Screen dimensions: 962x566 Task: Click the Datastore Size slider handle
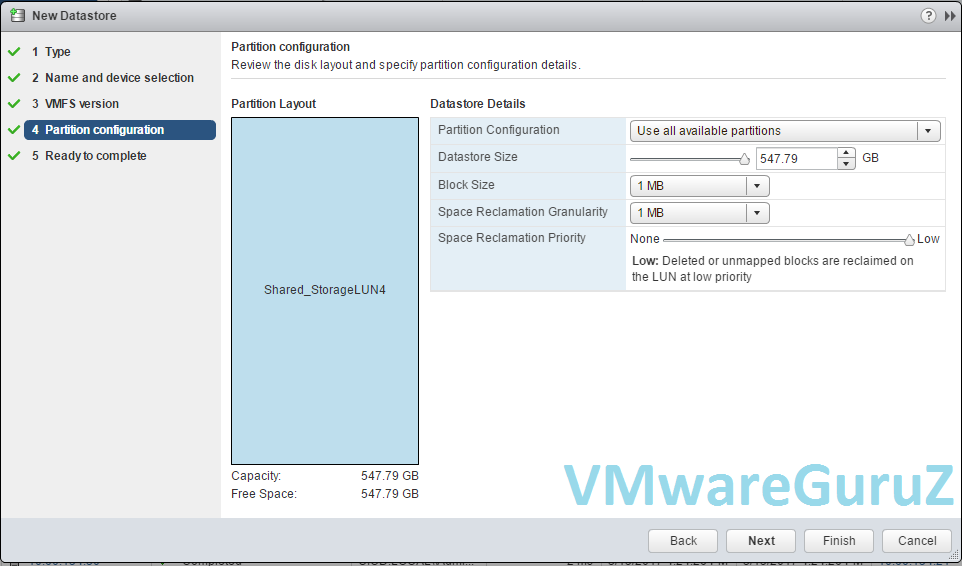point(744,159)
